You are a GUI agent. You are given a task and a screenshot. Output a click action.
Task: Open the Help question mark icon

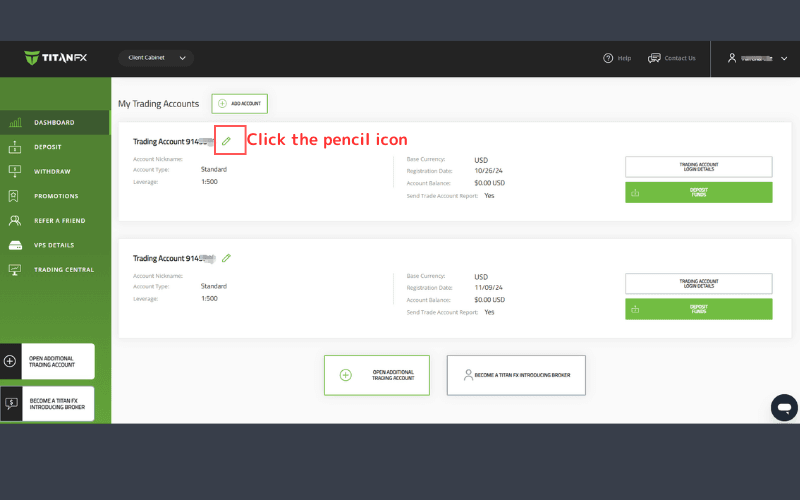coord(608,58)
